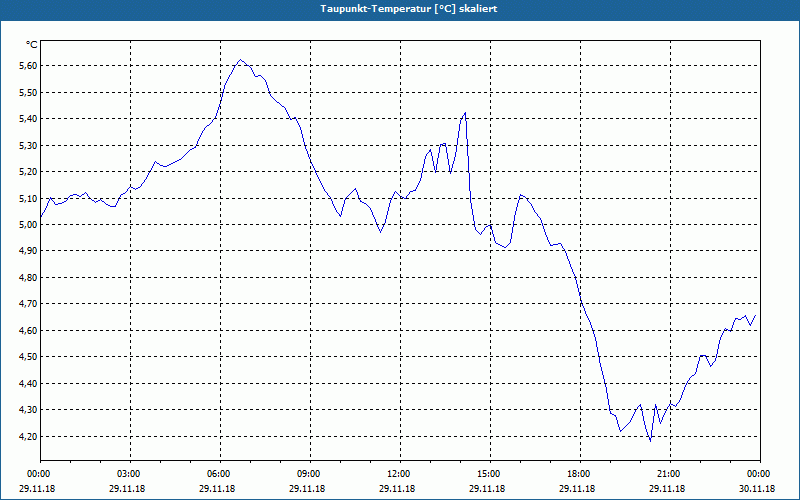800x500 pixels.
Task: Select the 4,20 y-axis value
Action: pyautogui.click(x=29, y=436)
